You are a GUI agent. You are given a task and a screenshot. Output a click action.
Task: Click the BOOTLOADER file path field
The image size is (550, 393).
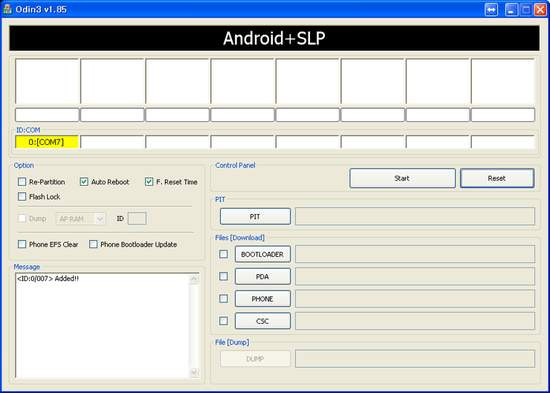click(415, 254)
